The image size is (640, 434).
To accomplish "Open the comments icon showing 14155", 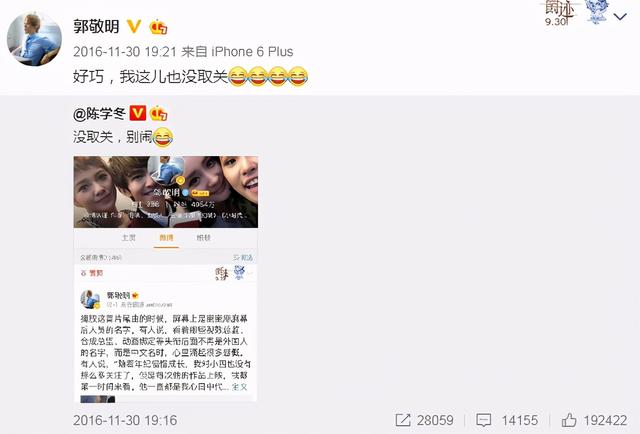I will (x=484, y=420).
